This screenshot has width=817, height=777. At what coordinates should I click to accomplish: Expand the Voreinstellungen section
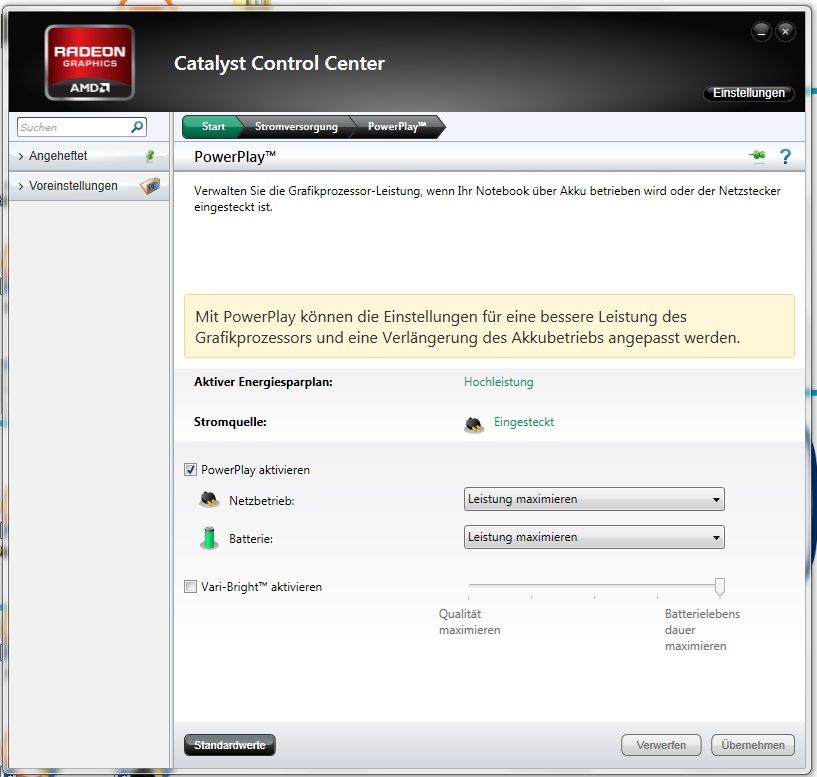(89, 186)
